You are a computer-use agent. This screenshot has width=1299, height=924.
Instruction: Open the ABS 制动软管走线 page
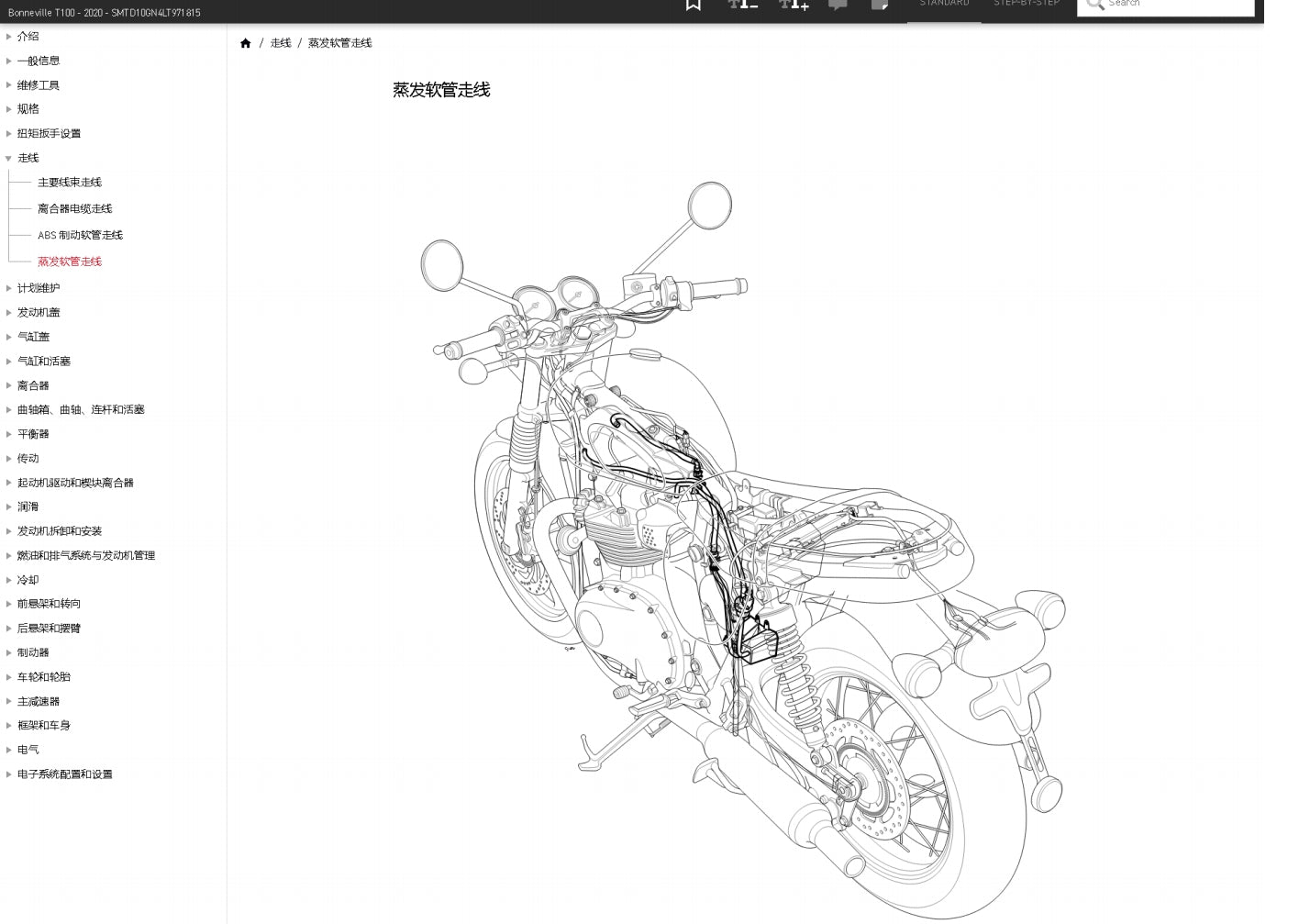80,235
